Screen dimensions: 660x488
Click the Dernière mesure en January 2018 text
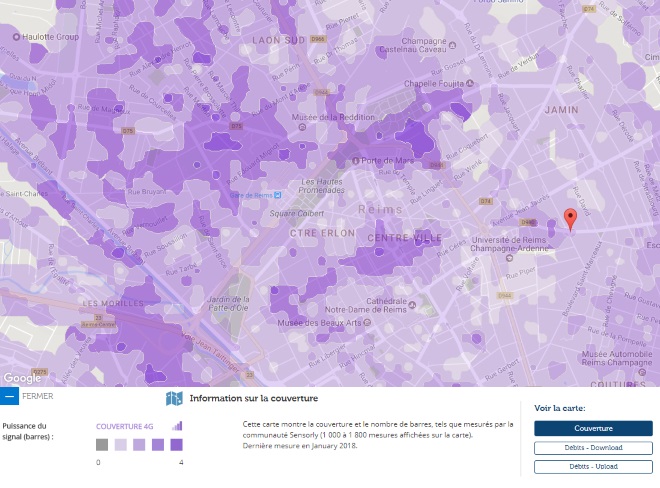pos(300,446)
